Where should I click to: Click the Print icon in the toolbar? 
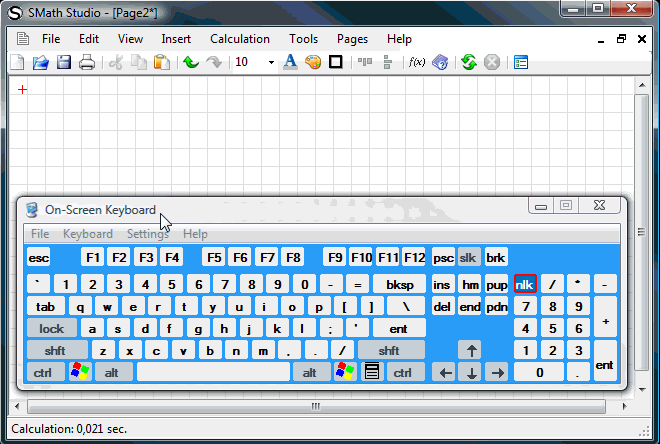tap(87, 62)
